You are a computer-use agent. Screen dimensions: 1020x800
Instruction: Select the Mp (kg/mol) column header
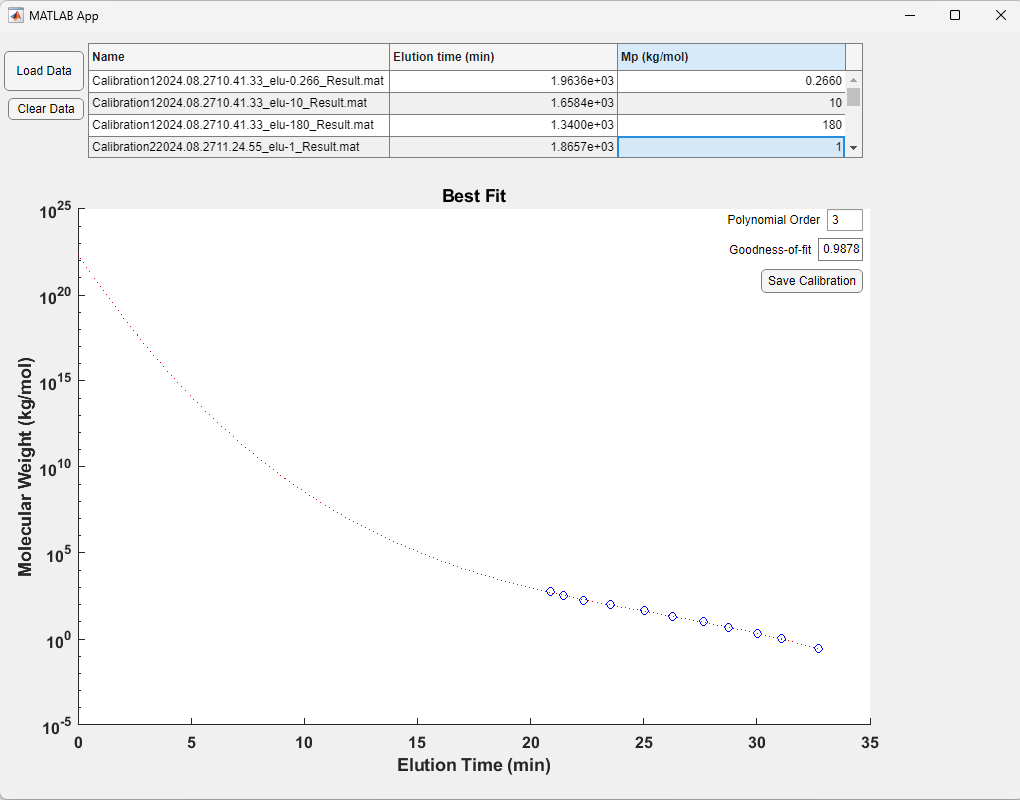tap(731, 57)
